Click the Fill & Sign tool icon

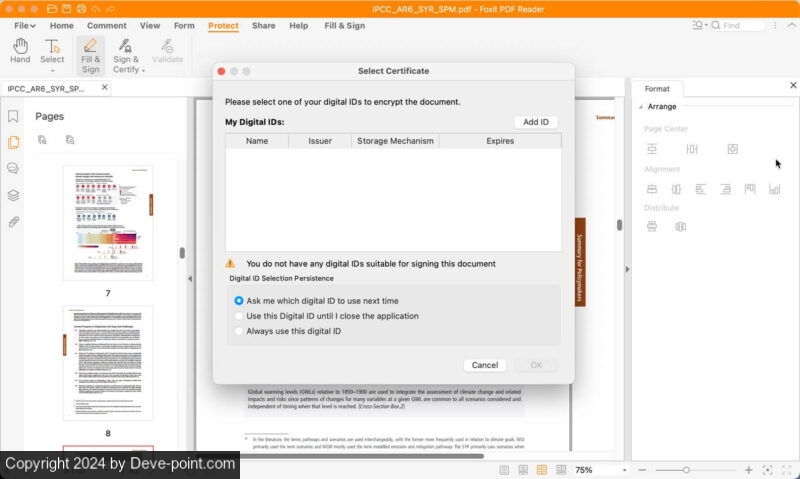coord(90,51)
